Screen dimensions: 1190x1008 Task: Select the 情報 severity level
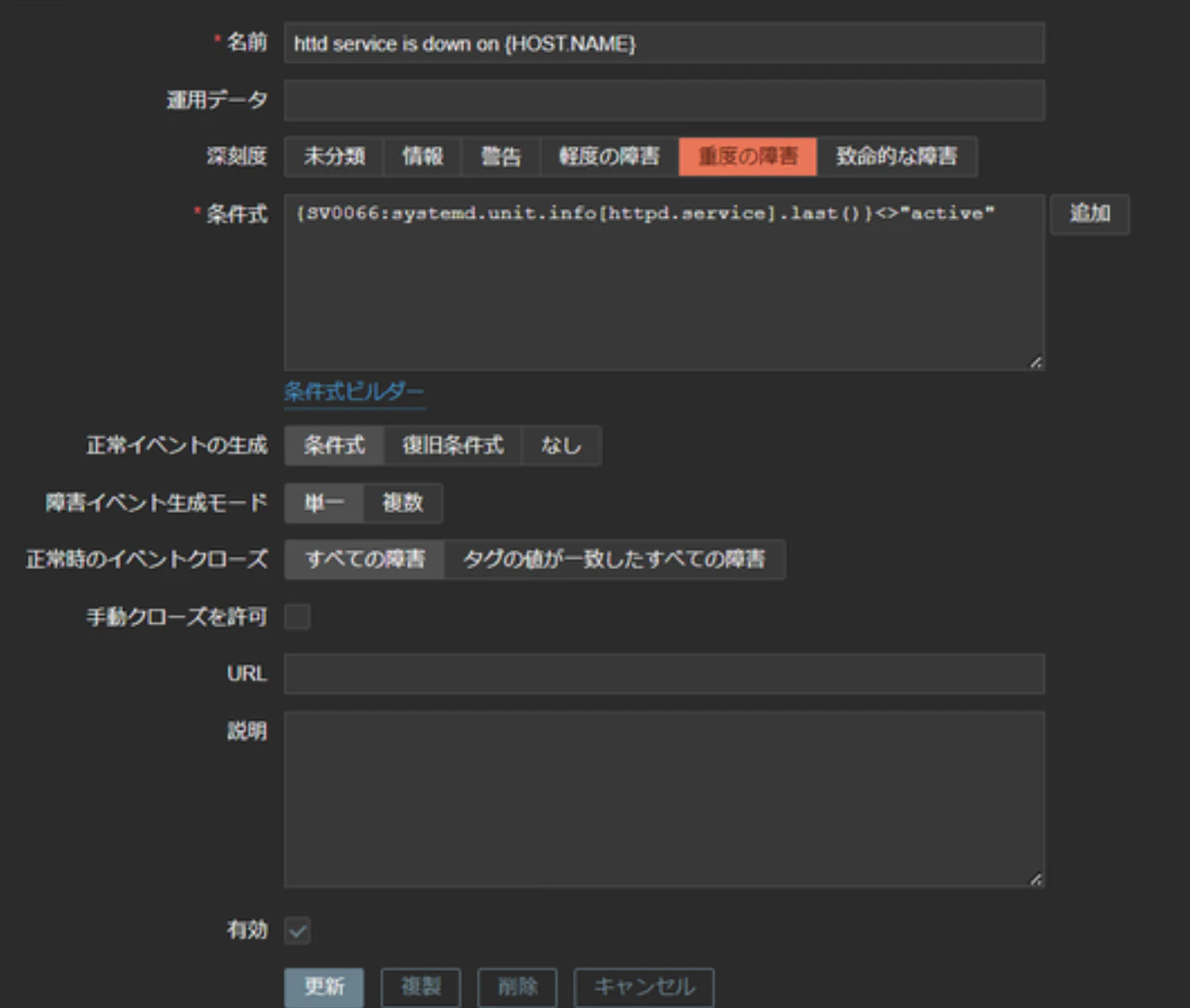[x=422, y=156]
